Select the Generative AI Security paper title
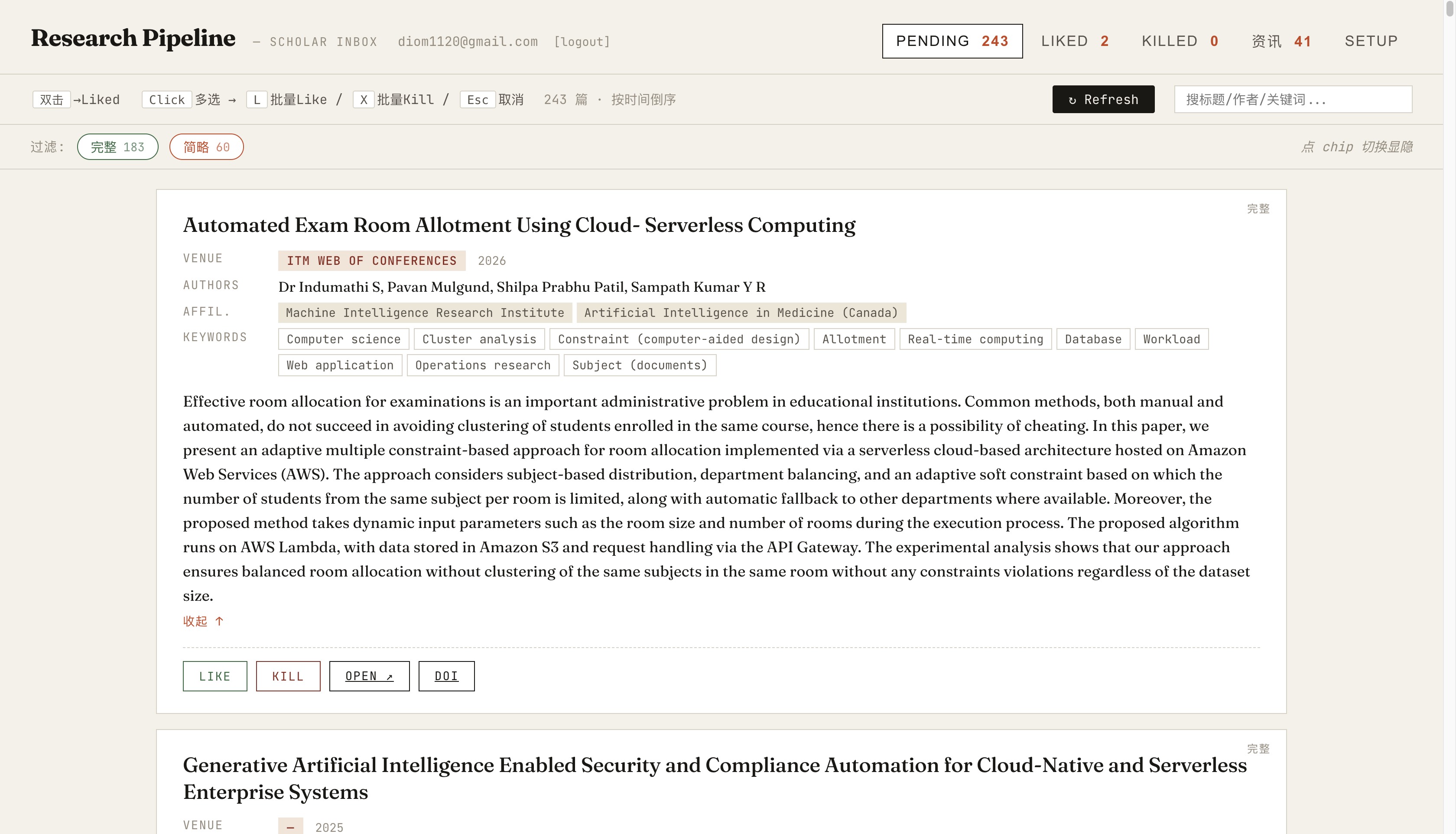This screenshot has width=1456, height=834. pyautogui.click(x=715, y=778)
